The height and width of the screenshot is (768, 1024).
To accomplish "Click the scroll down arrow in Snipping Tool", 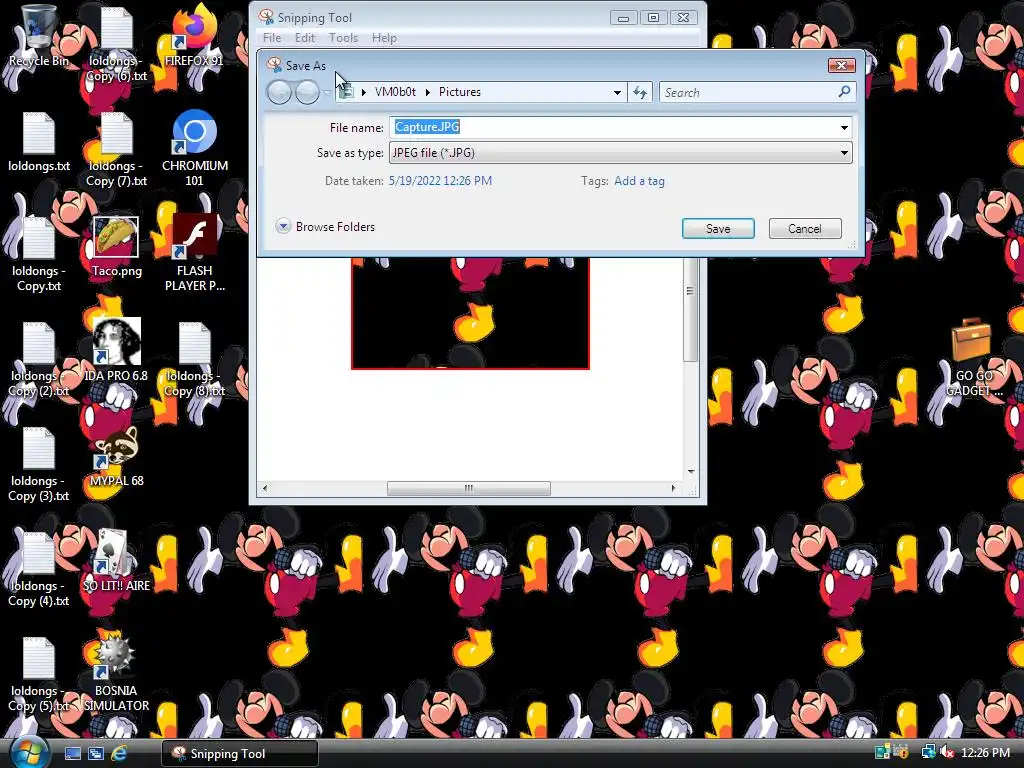I will click(x=690, y=472).
